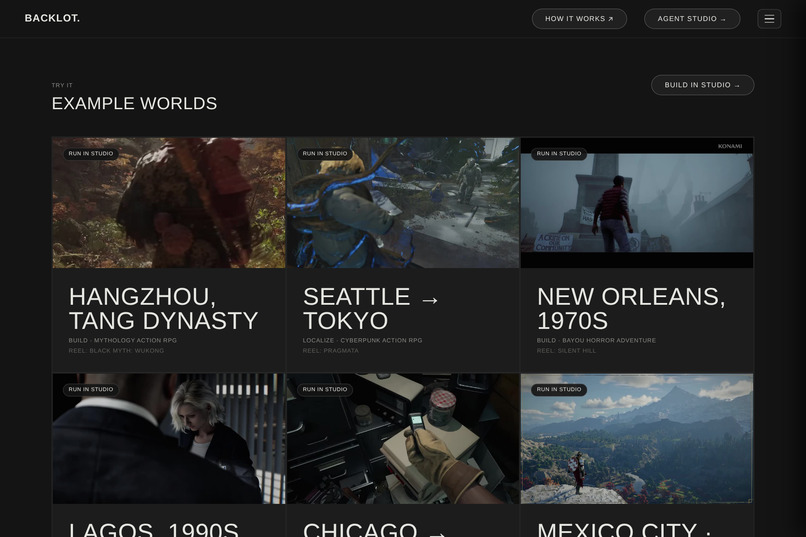The image size is (806, 537).
Task: Open the hamburger menu icon
Action: [769, 19]
